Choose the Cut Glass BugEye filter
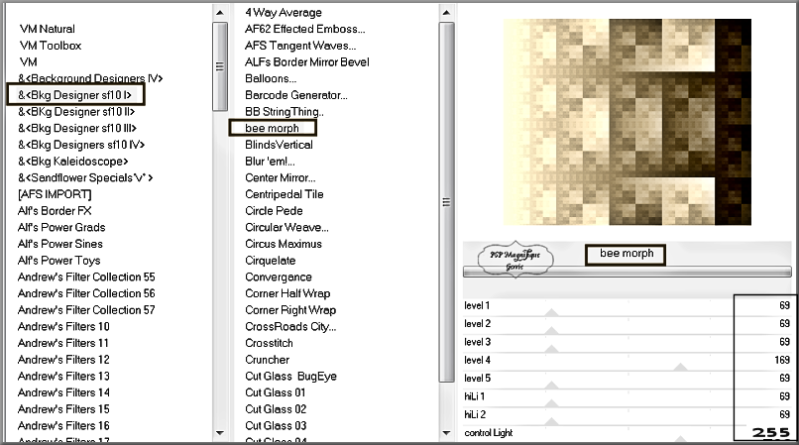The height and width of the screenshot is (445, 799). pos(291,376)
